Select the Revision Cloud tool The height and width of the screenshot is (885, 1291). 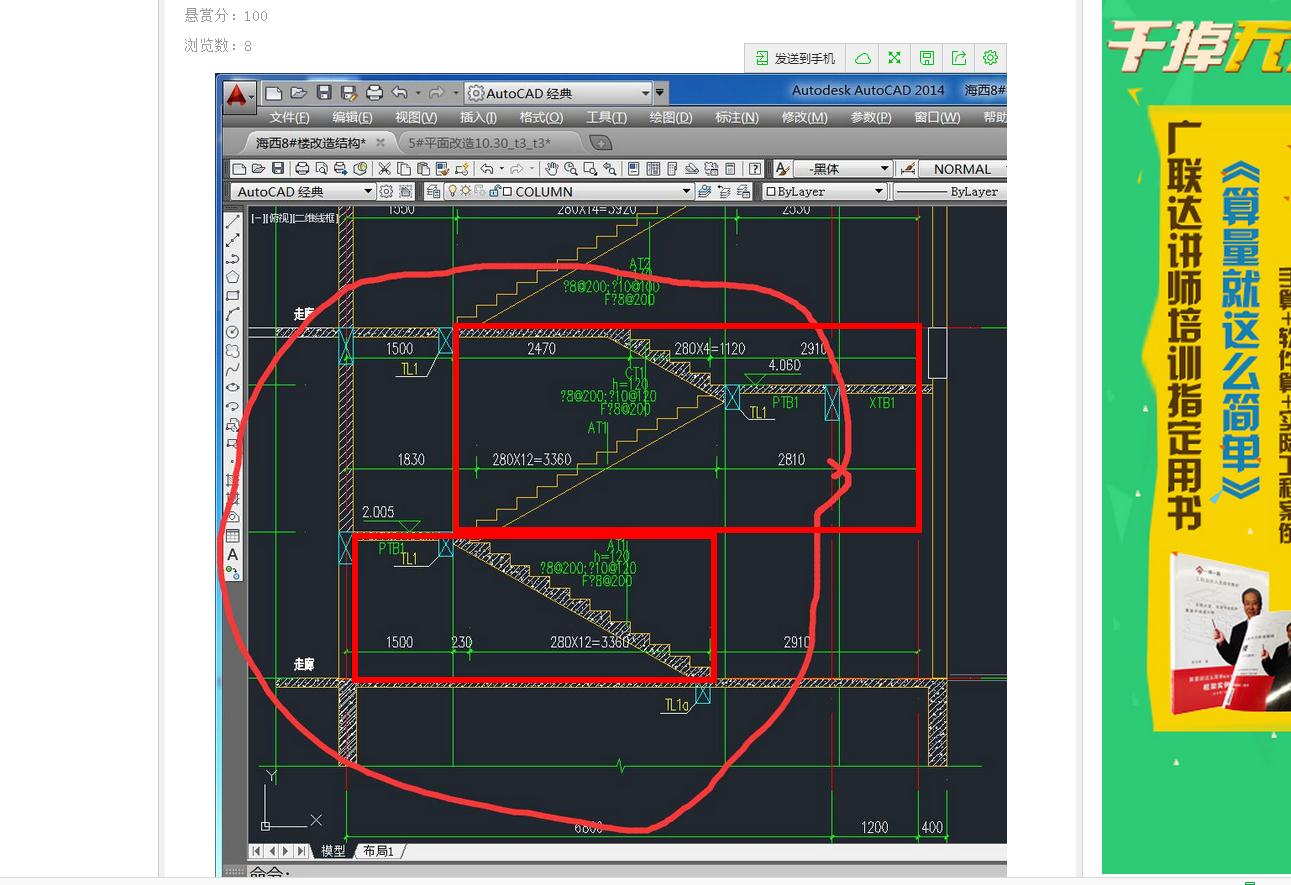click(232, 351)
